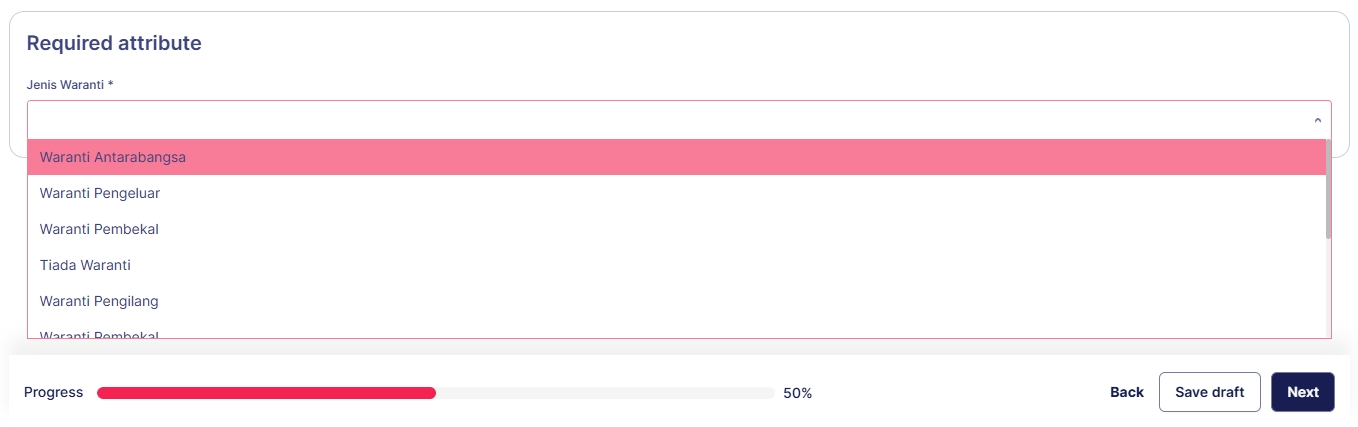Screen dimensions: 1358x427
Task: Click the filled red progress bar
Action: [266, 393]
